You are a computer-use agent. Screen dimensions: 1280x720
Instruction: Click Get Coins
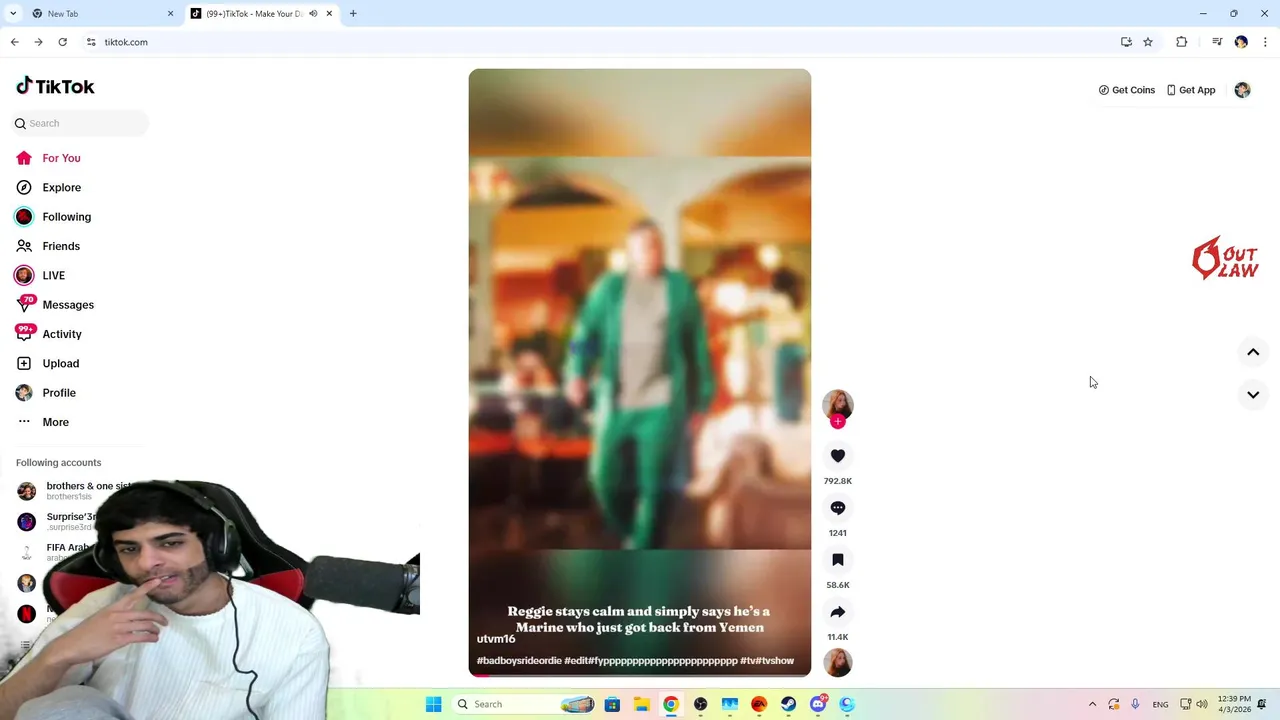point(1127,90)
